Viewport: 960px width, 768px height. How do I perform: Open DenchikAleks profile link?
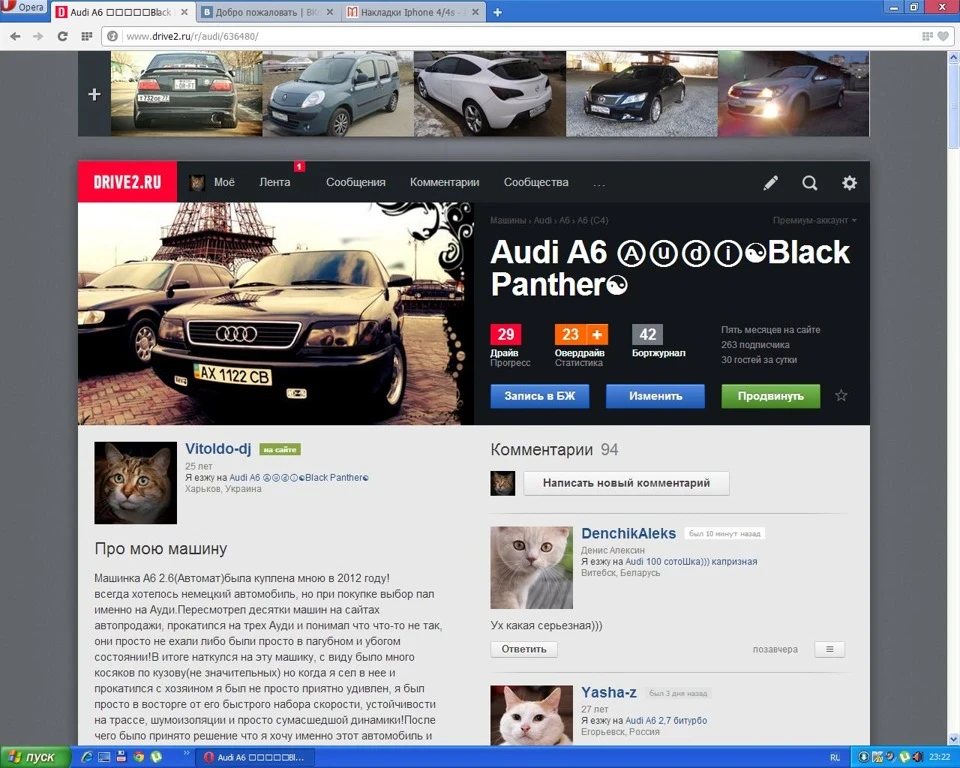click(628, 533)
